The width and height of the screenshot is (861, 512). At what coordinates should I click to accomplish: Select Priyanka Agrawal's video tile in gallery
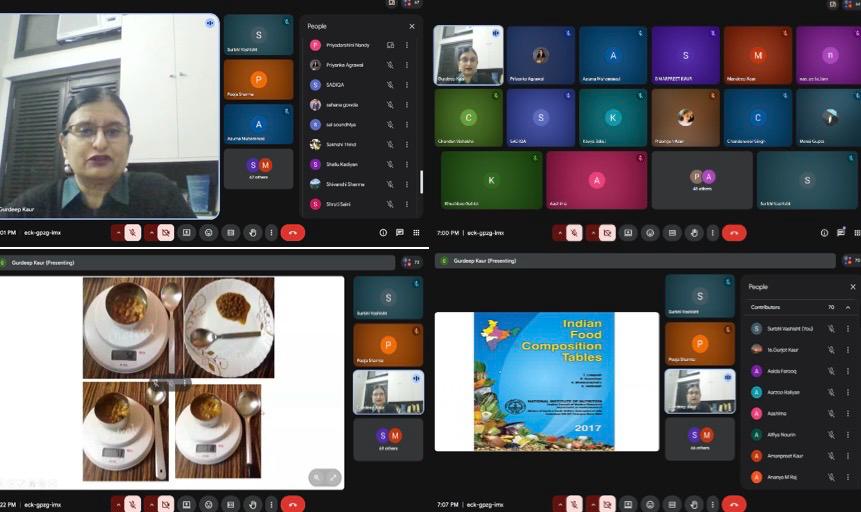click(540, 55)
